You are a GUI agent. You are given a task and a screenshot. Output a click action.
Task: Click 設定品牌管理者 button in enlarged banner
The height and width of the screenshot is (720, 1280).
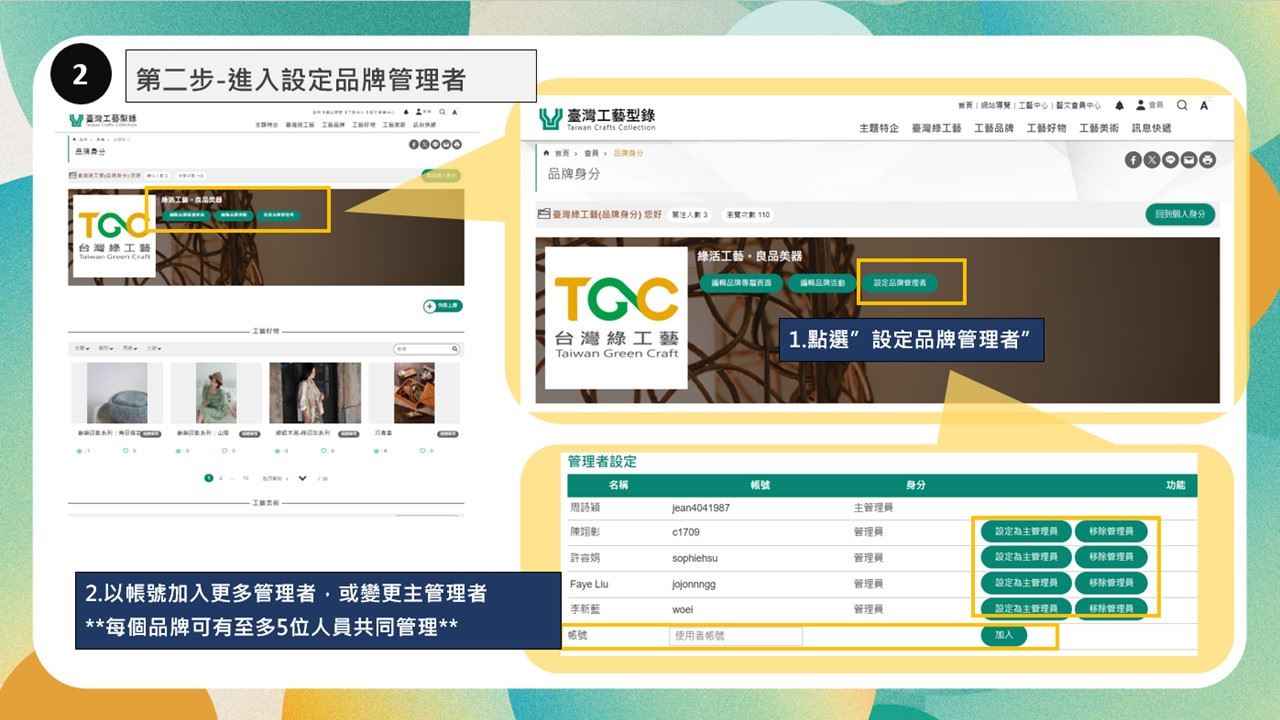pos(900,283)
